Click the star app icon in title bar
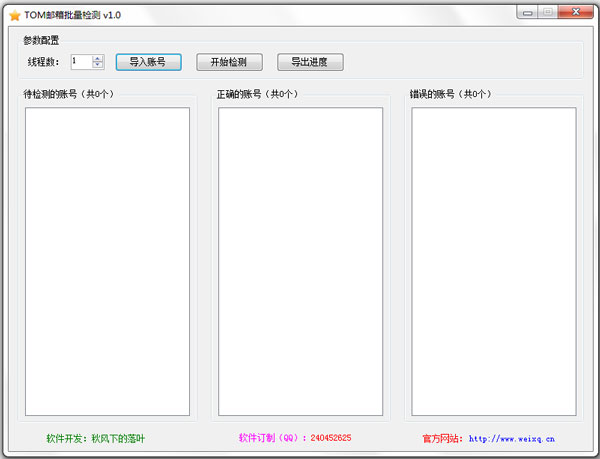600x459 pixels. (14, 15)
